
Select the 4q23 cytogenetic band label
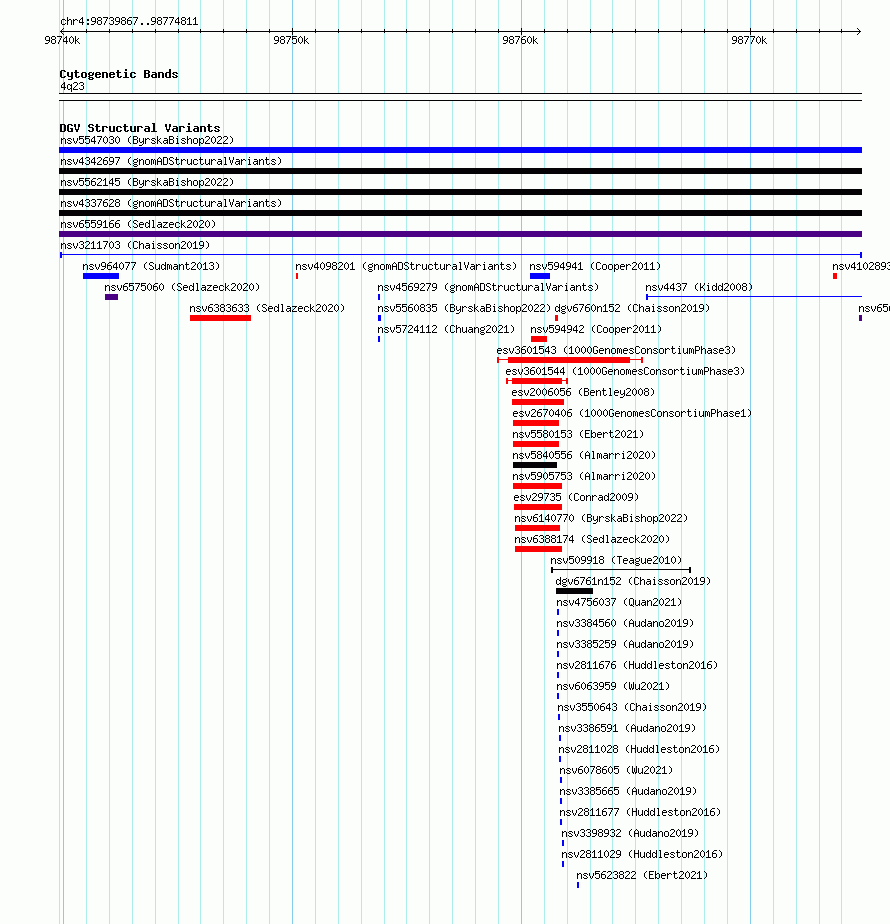(x=72, y=87)
